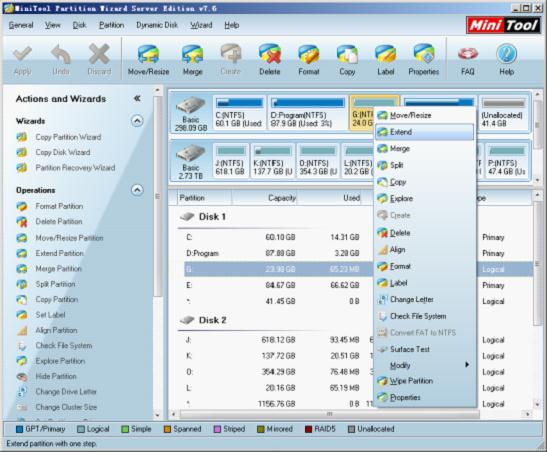Image resolution: width=547 pixels, height=452 pixels.
Task: Click the Partition column header
Action: tap(204, 198)
